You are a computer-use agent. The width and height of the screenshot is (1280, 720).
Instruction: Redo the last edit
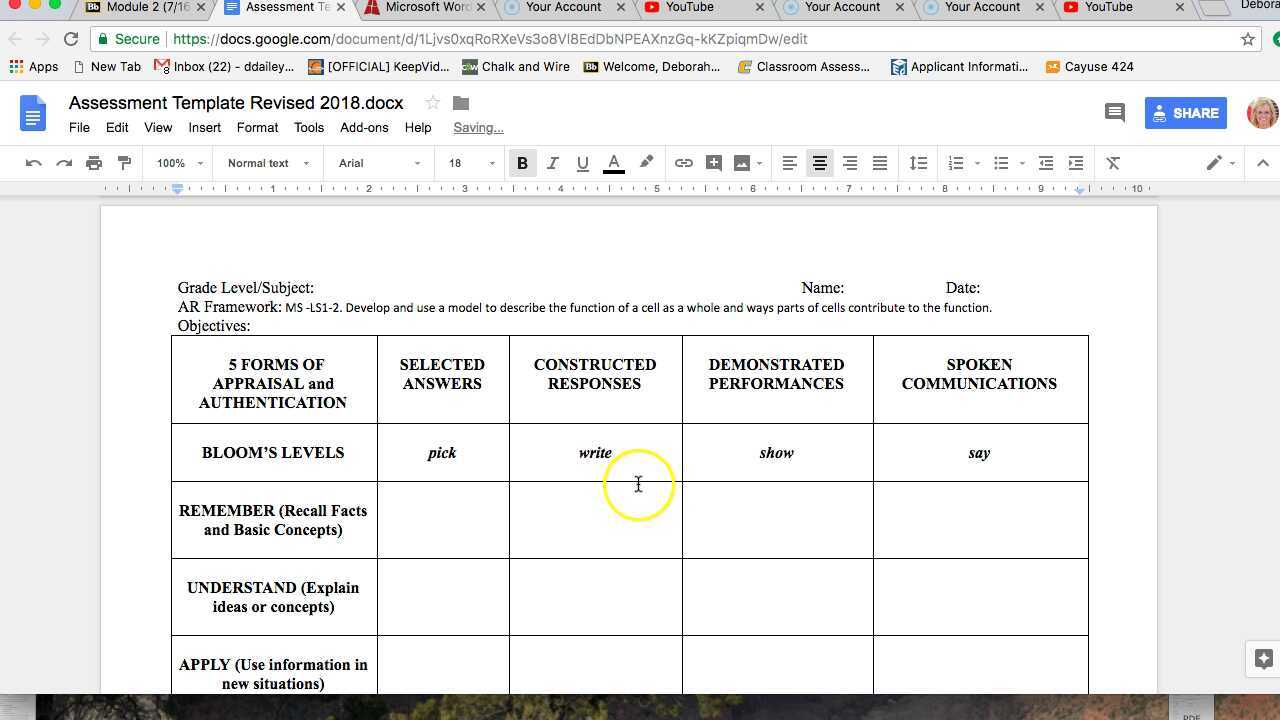64,163
